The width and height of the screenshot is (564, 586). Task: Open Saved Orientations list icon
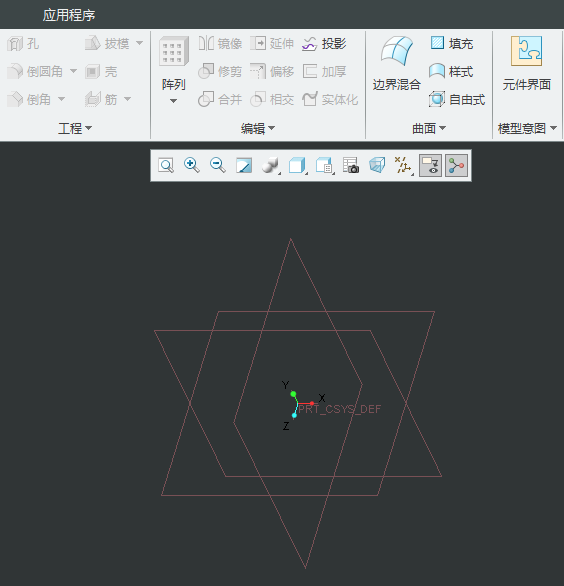pyautogui.click(x=325, y=165)
